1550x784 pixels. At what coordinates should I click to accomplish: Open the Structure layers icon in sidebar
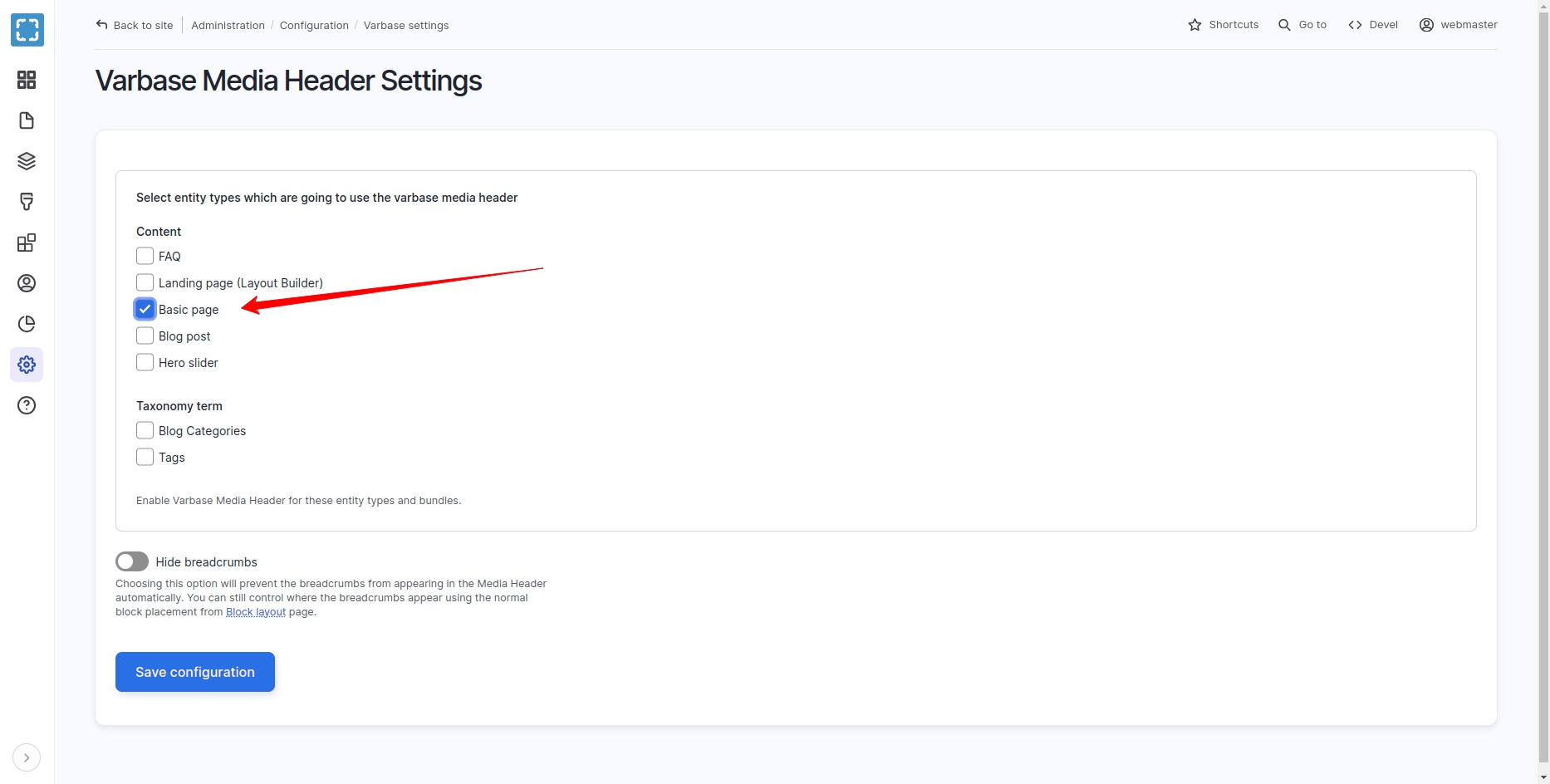point(27,161)
